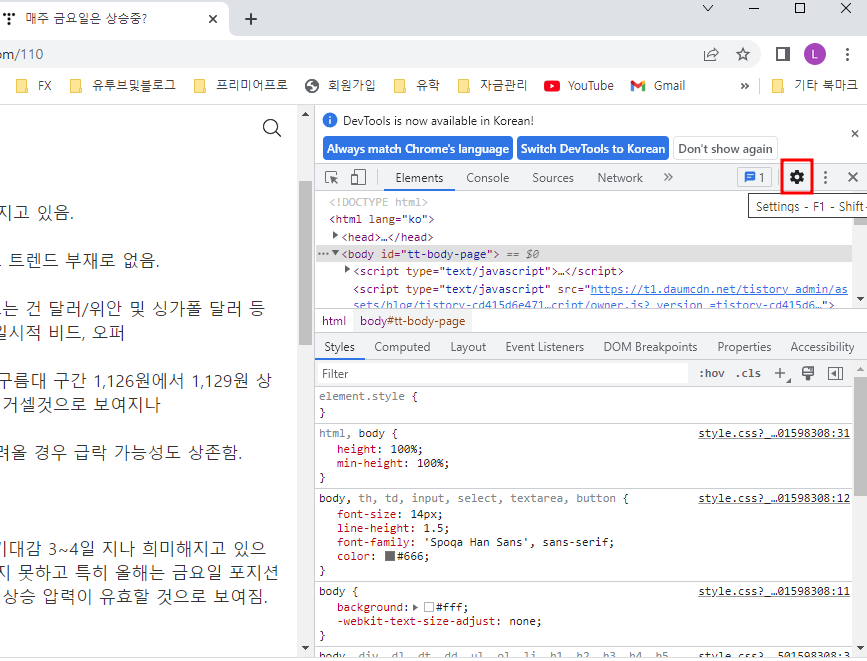The width and height of the screenshot is (867, 661).
Task: Open the FX bookmark folder
Action: pyautogui.click(x=34, y=86)
